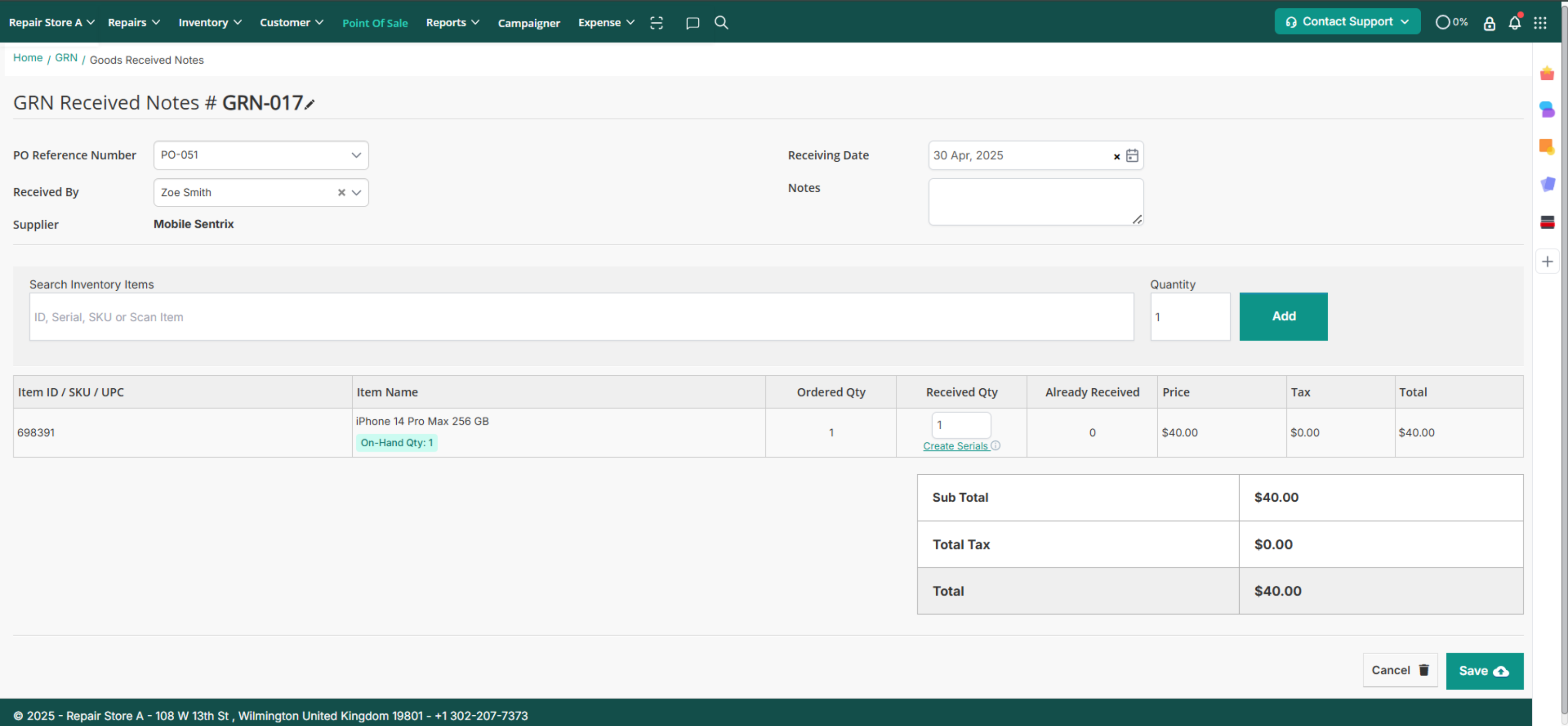
Task: Click the Mobile Sentrix supplier name
Action: (194, 224)
